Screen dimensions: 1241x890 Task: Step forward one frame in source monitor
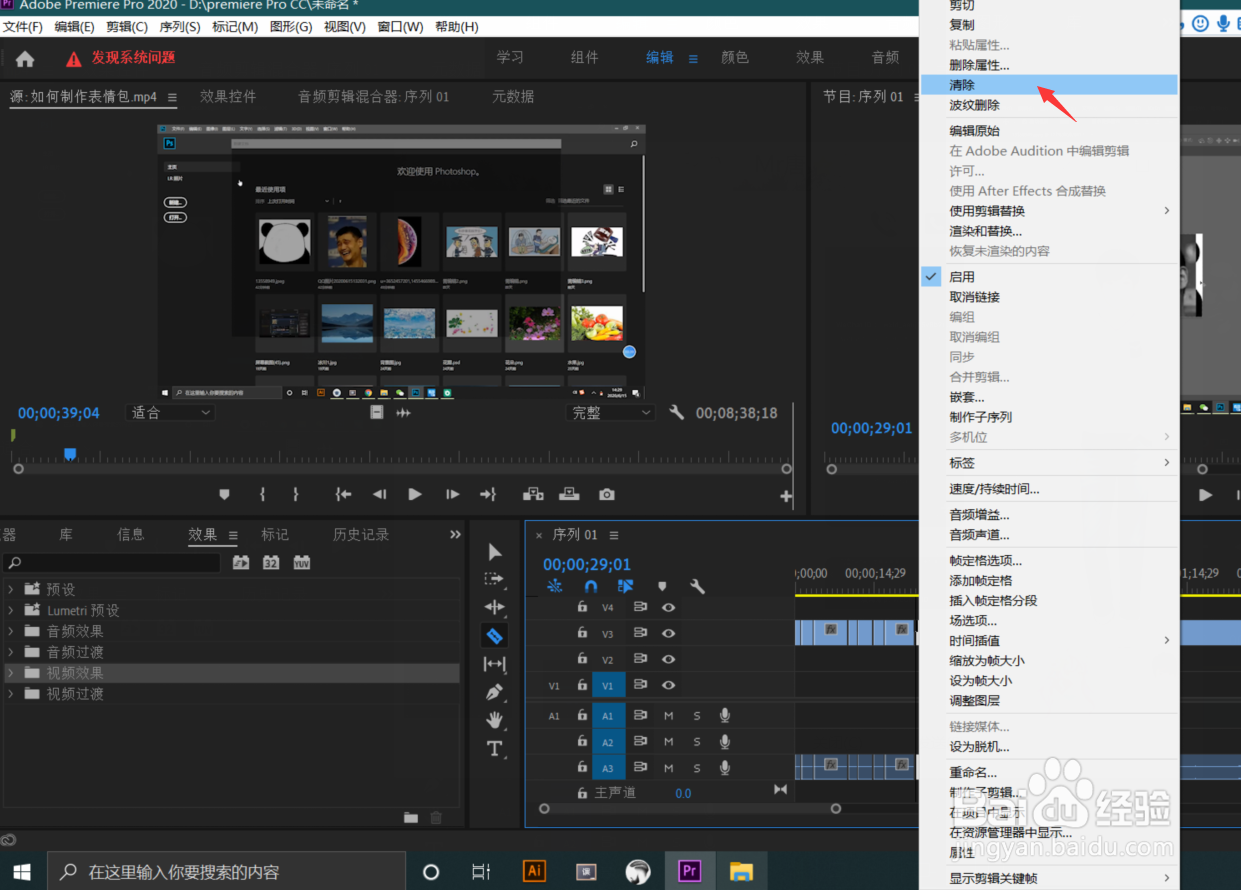452,494
